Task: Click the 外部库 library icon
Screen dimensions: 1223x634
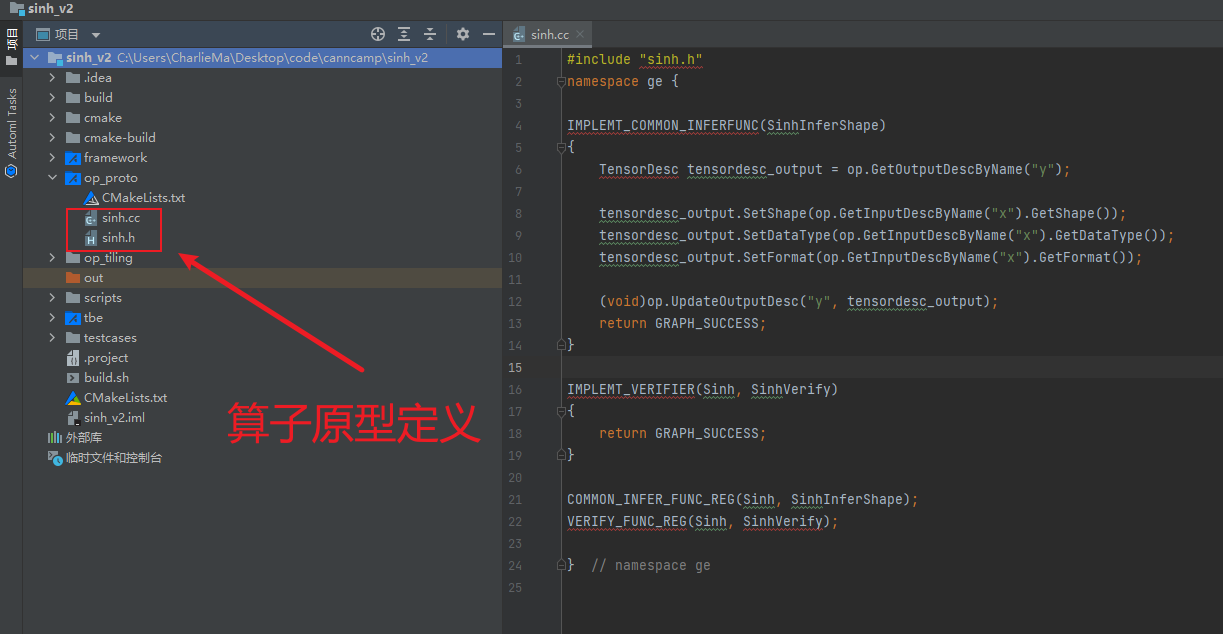Action: tap(55, 438)
